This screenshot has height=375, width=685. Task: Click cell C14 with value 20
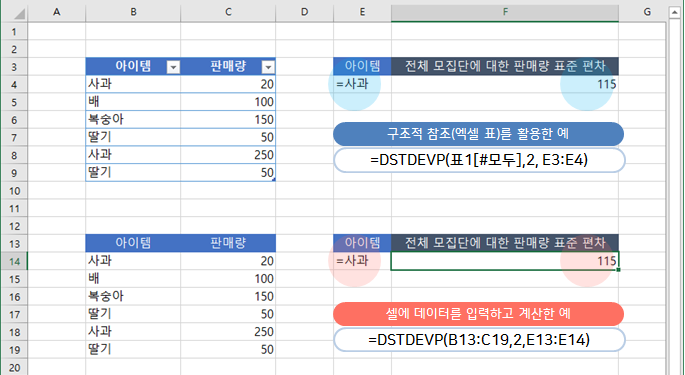228,261
